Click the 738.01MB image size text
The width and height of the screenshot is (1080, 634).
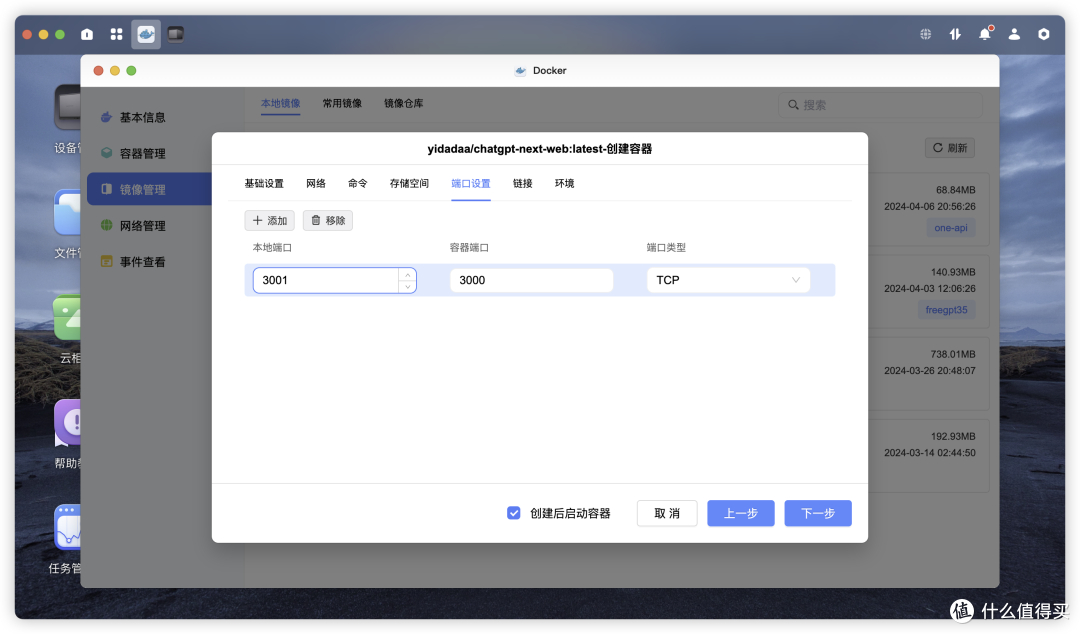coord(953,354)
